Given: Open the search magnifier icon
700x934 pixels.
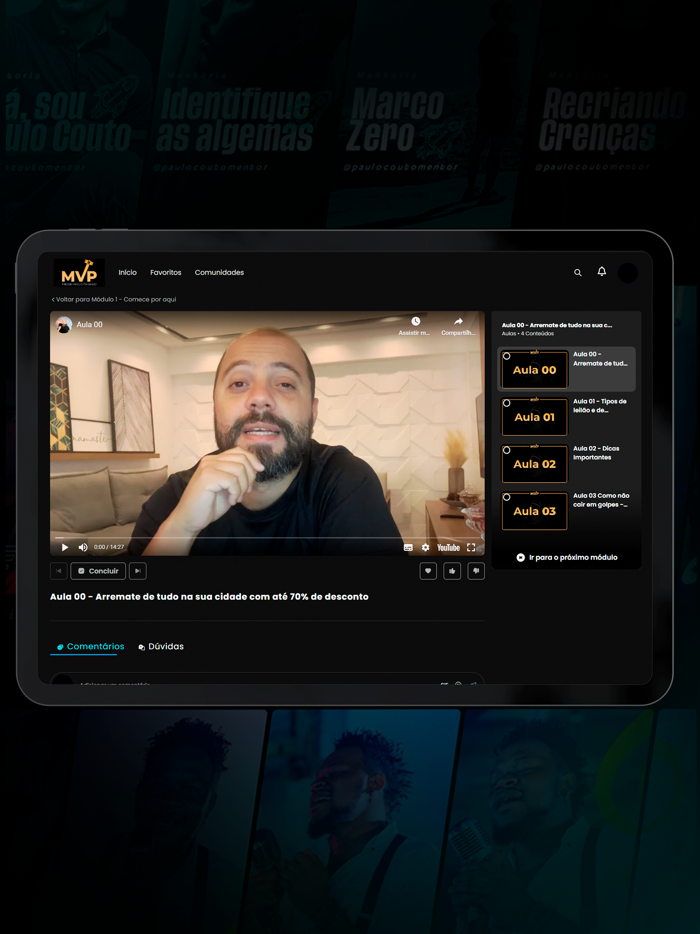Looking at the screenshot, I should click(x=577, y=272).
